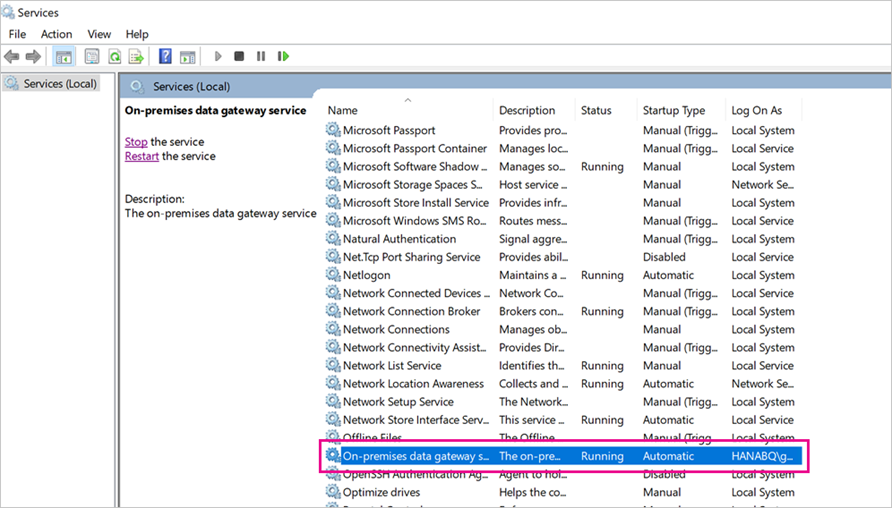Click the Stop the service link
The width and height of the screenshot is (892, 508).
(136, 142)
